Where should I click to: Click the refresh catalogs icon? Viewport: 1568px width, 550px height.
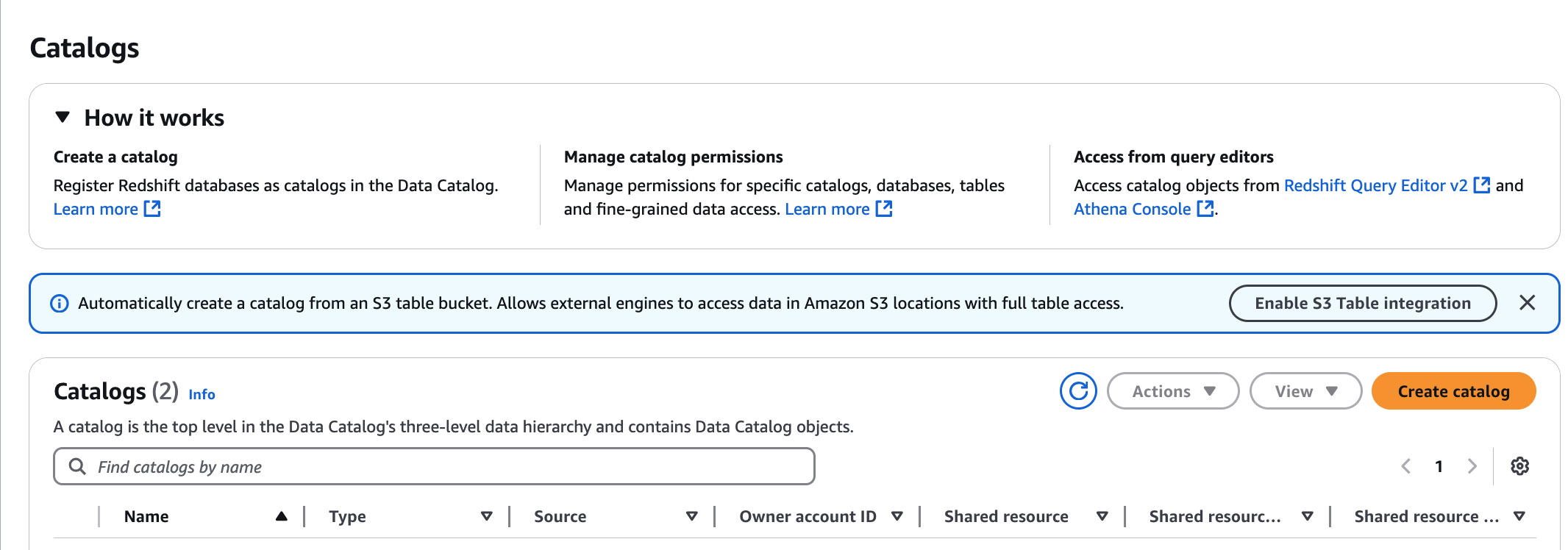(x=1078, y=391)
